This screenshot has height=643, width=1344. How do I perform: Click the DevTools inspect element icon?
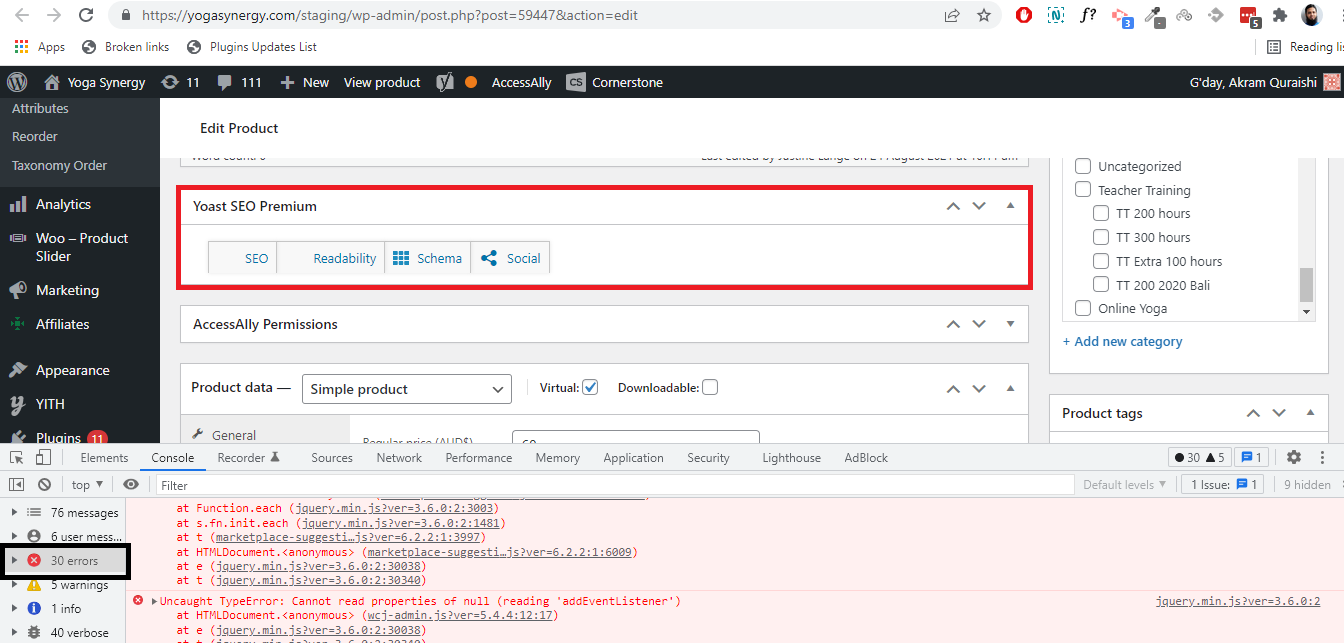(x=17, y=457)
